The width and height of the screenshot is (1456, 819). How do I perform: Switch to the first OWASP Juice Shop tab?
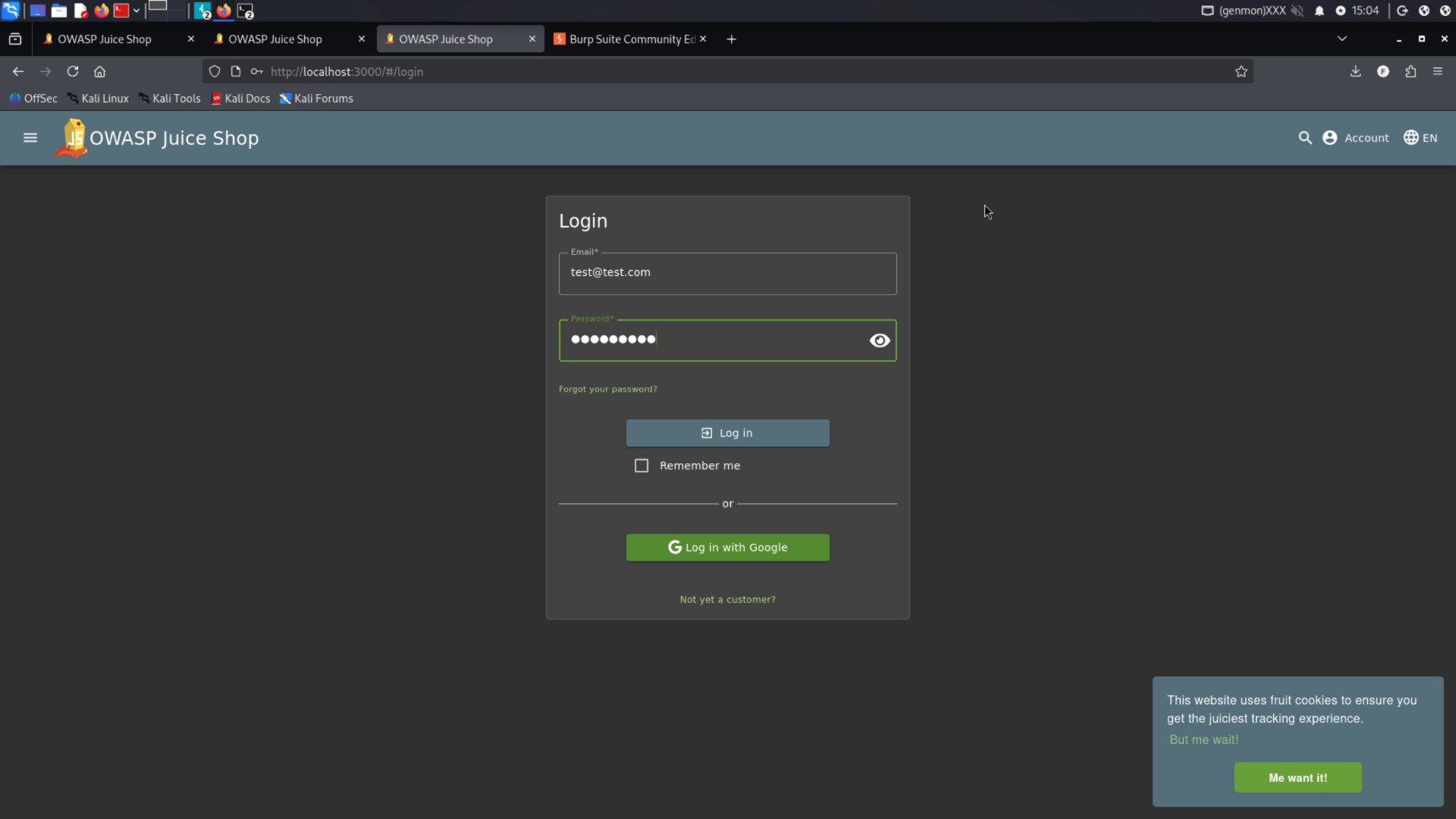click(104, 39)
